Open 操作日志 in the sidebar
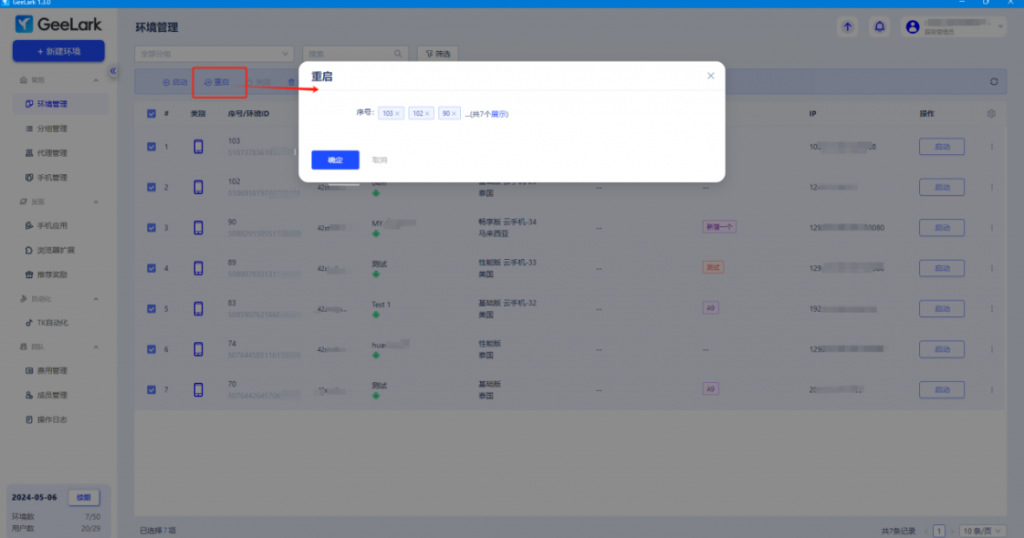 click(x=52, y=420)
